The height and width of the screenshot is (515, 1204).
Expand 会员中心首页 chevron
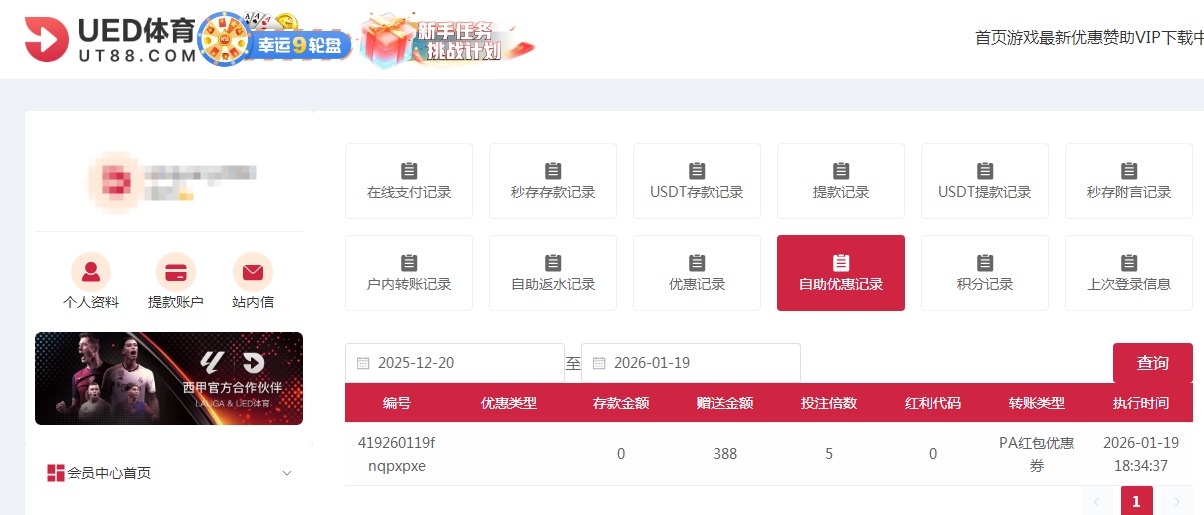point(287,473)
